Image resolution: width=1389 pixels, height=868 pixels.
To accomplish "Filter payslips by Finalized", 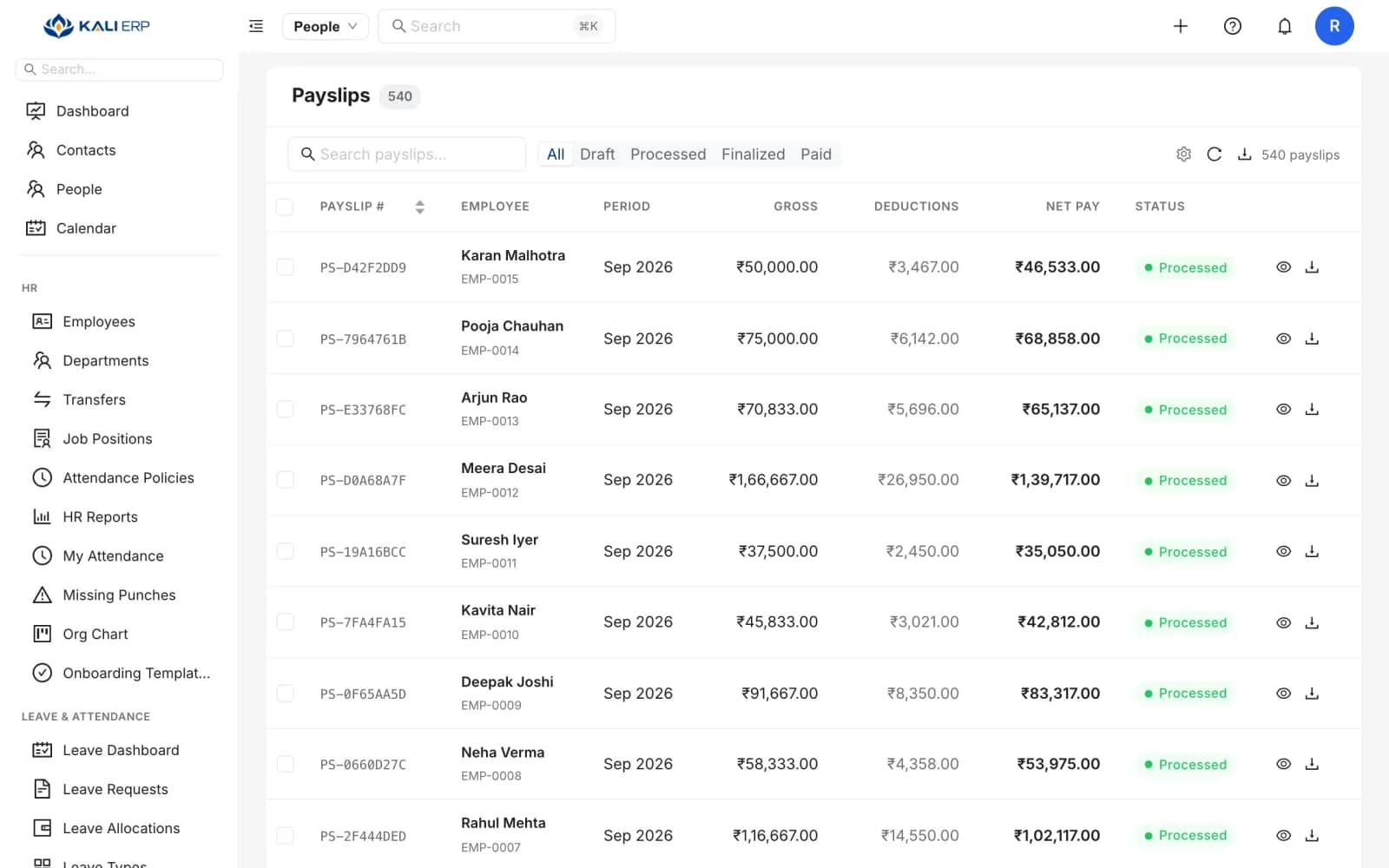I will tap(753, 155).
